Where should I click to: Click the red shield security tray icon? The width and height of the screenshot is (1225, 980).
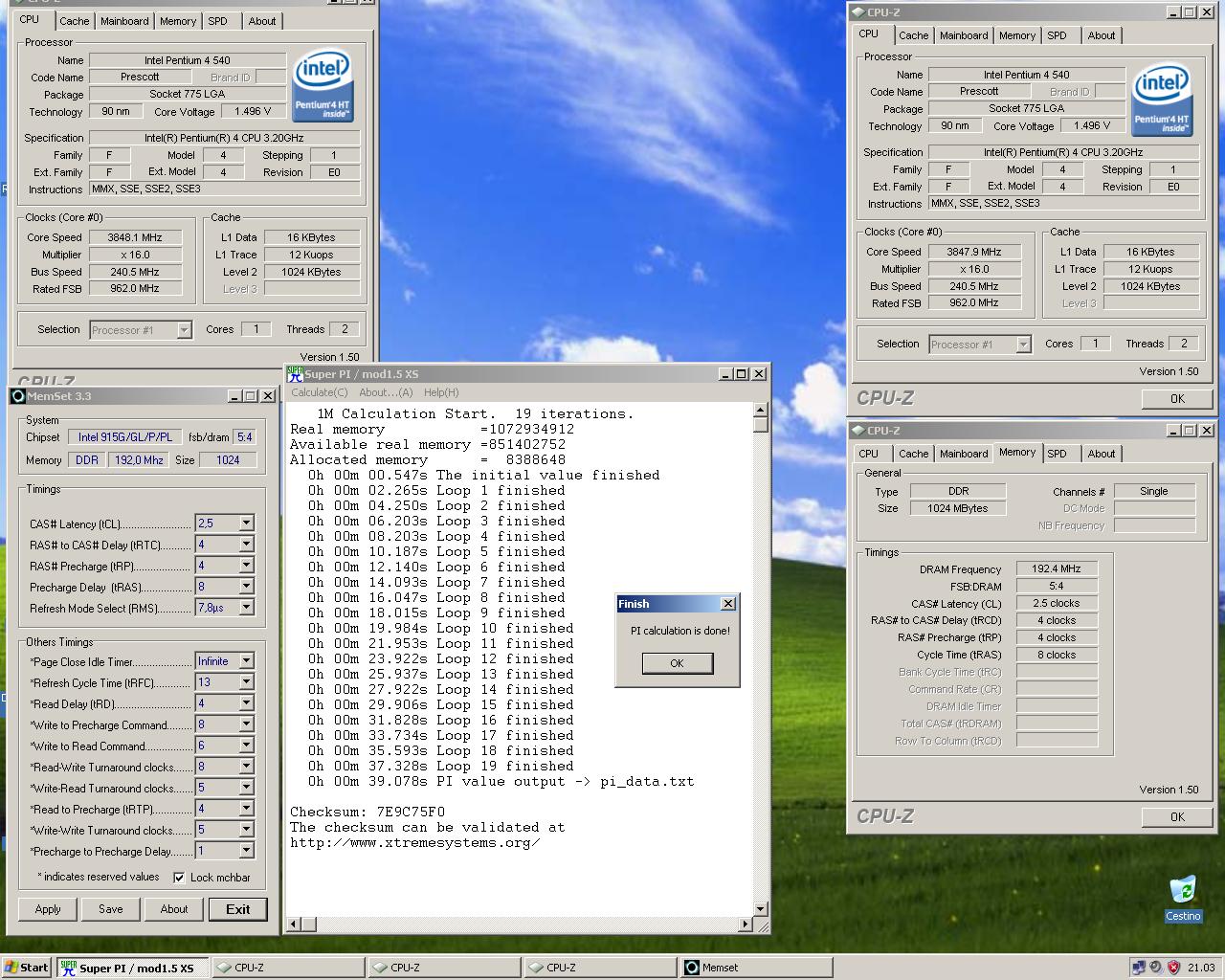pos(1172,967)
